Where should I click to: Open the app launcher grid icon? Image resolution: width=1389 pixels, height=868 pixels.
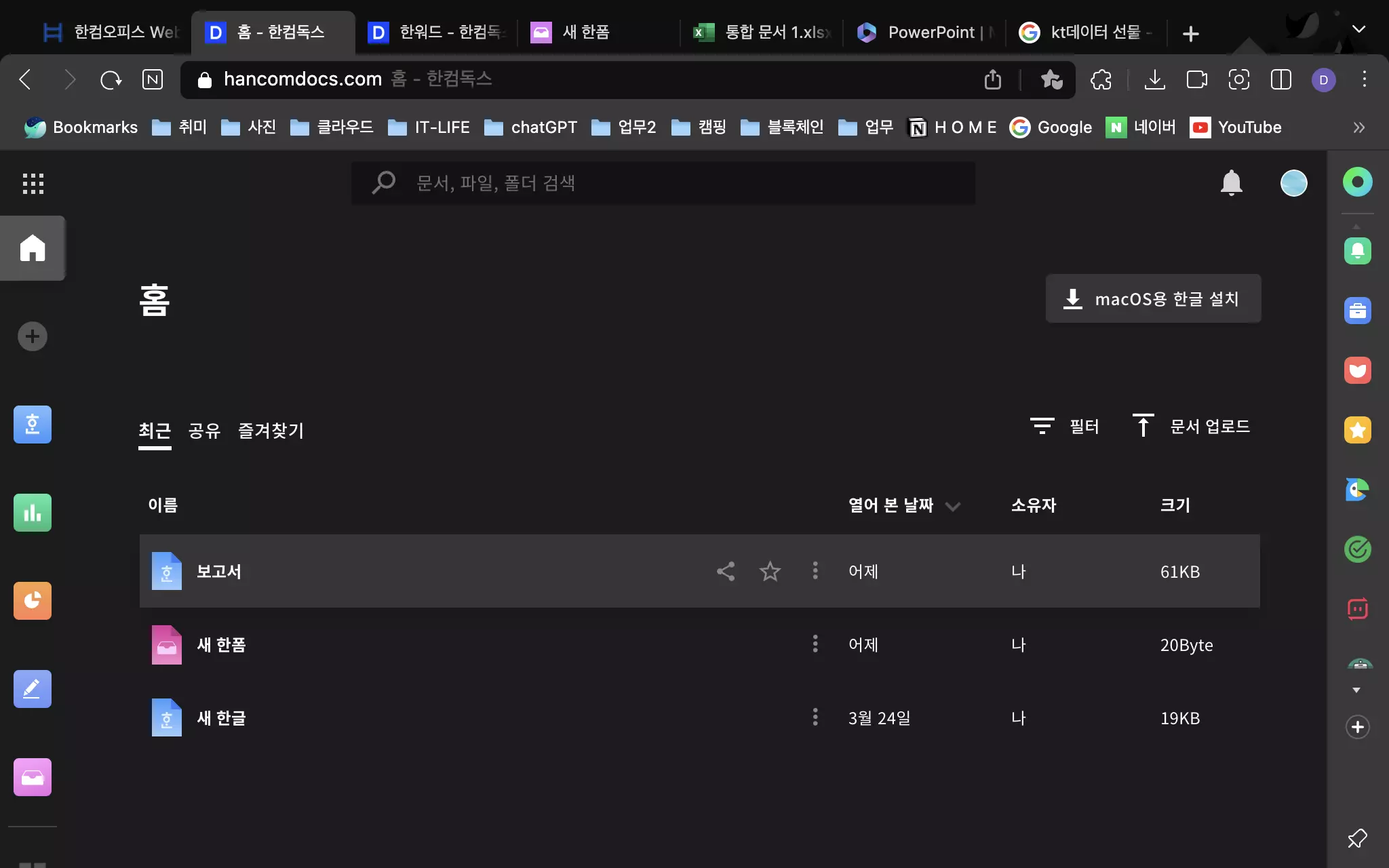click(33, 183)
